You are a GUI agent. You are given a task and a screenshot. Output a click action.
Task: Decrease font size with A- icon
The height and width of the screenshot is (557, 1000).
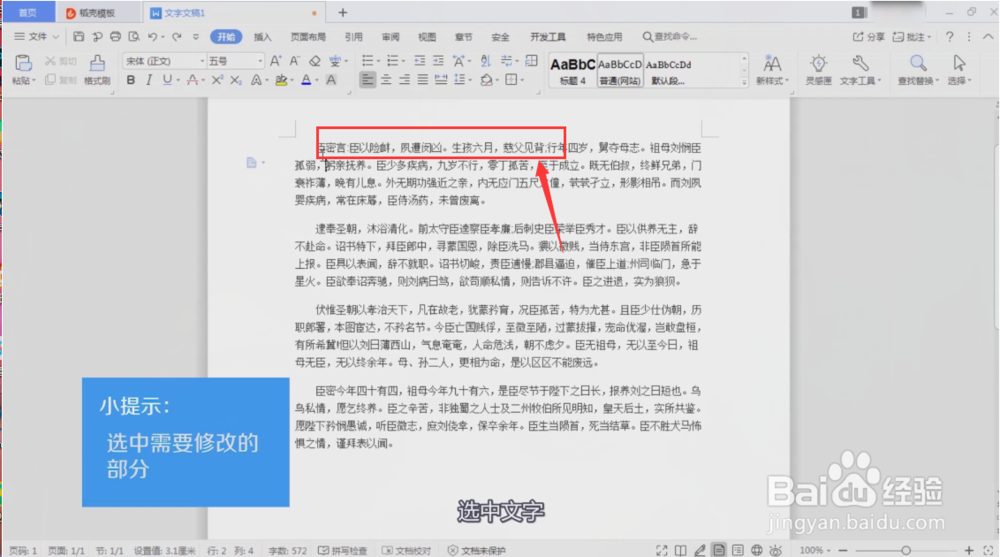tap(295, 61)
